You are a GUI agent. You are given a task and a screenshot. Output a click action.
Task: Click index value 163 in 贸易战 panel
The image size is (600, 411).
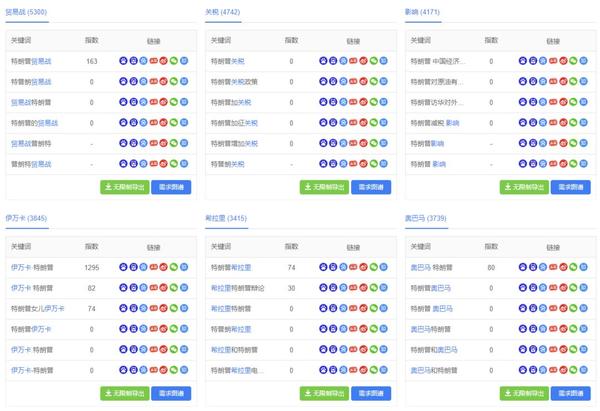[x=91, y=61]
